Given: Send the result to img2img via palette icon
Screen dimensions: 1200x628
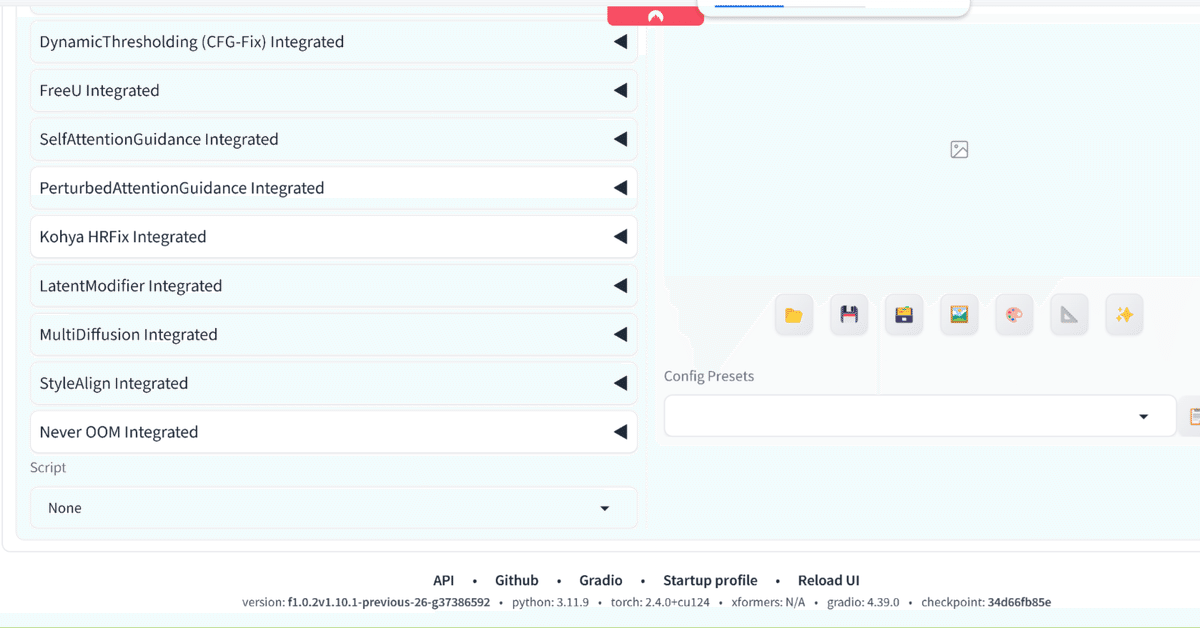Looking at the screenshot, I should click(x=1013, y=314).
